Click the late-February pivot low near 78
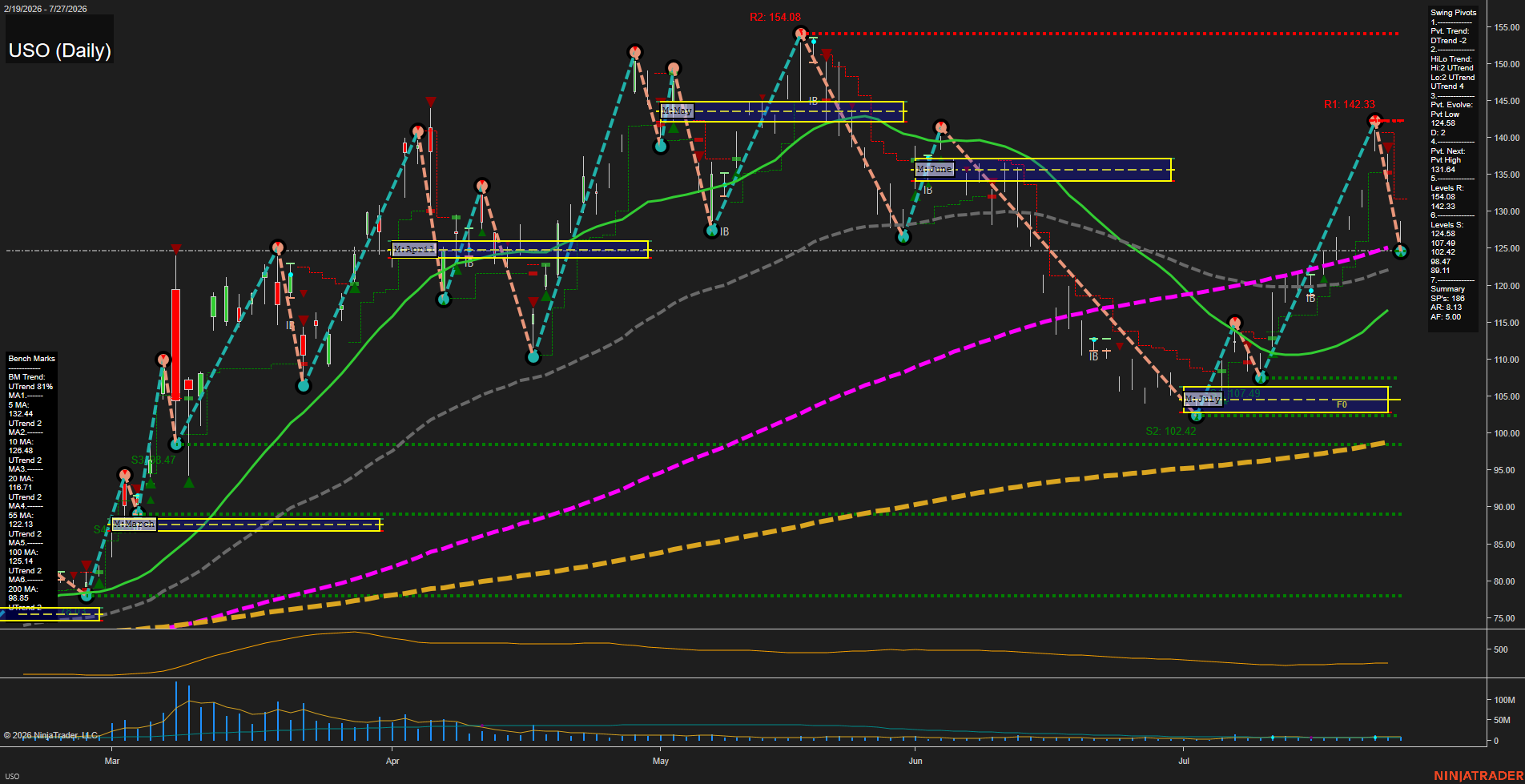Viewport: 1525px width, 784px height. pyautogui.click(x=87, y=596)
